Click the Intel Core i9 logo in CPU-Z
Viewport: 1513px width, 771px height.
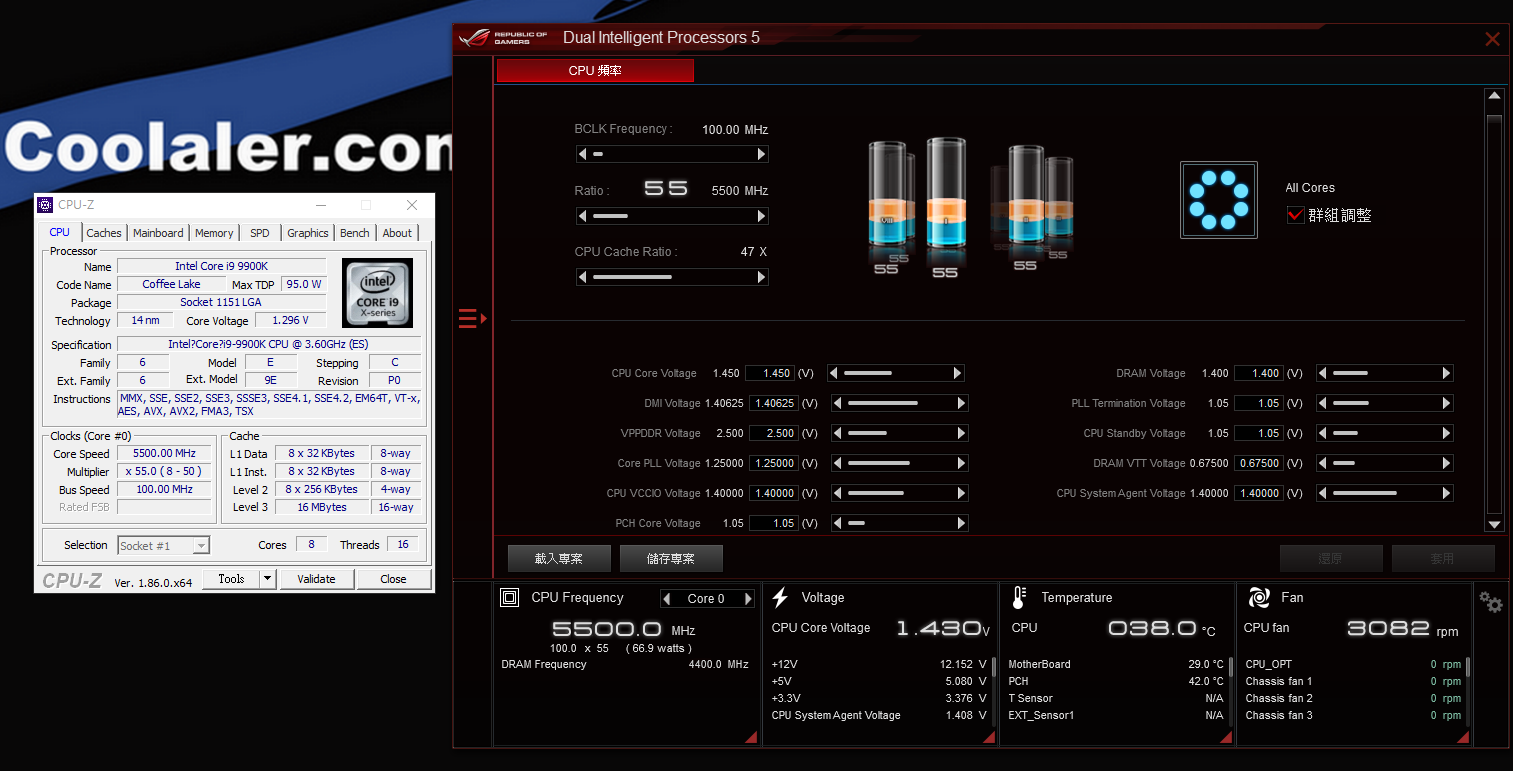[x=377, y=293]
